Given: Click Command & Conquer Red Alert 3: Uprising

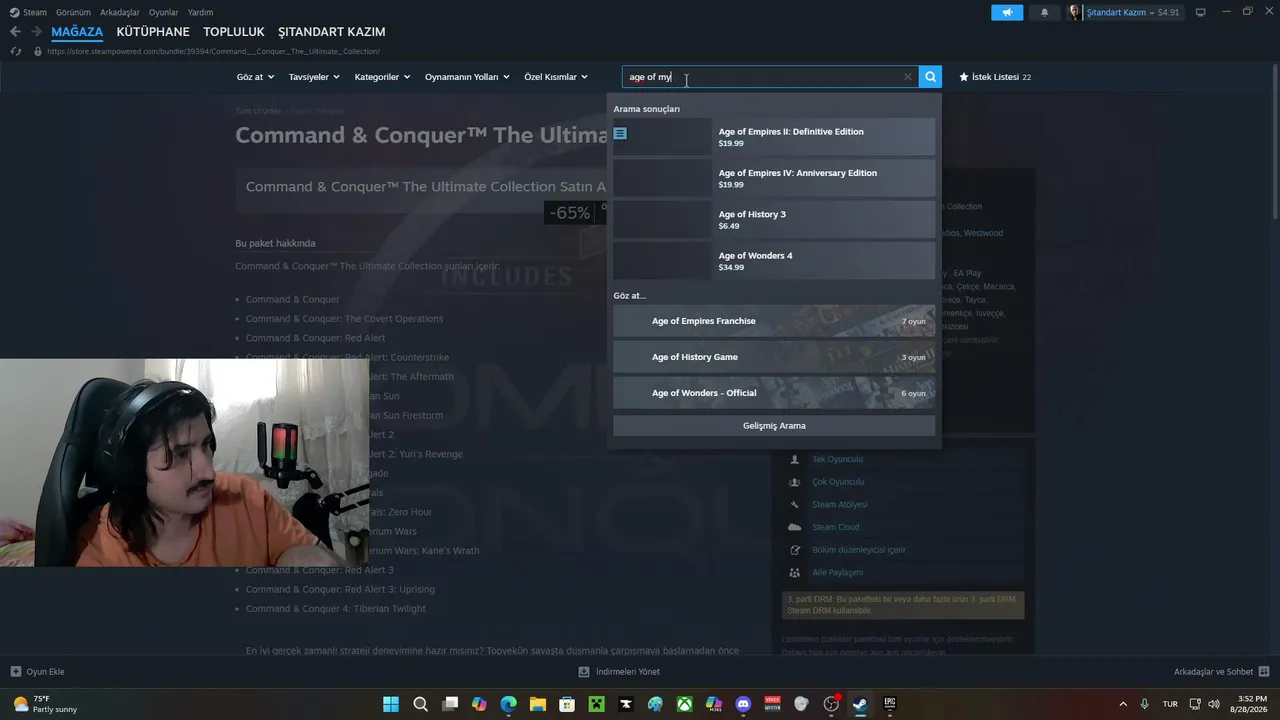Looking at the screenshot, I should pyautogui.click(x=340, y=589).
